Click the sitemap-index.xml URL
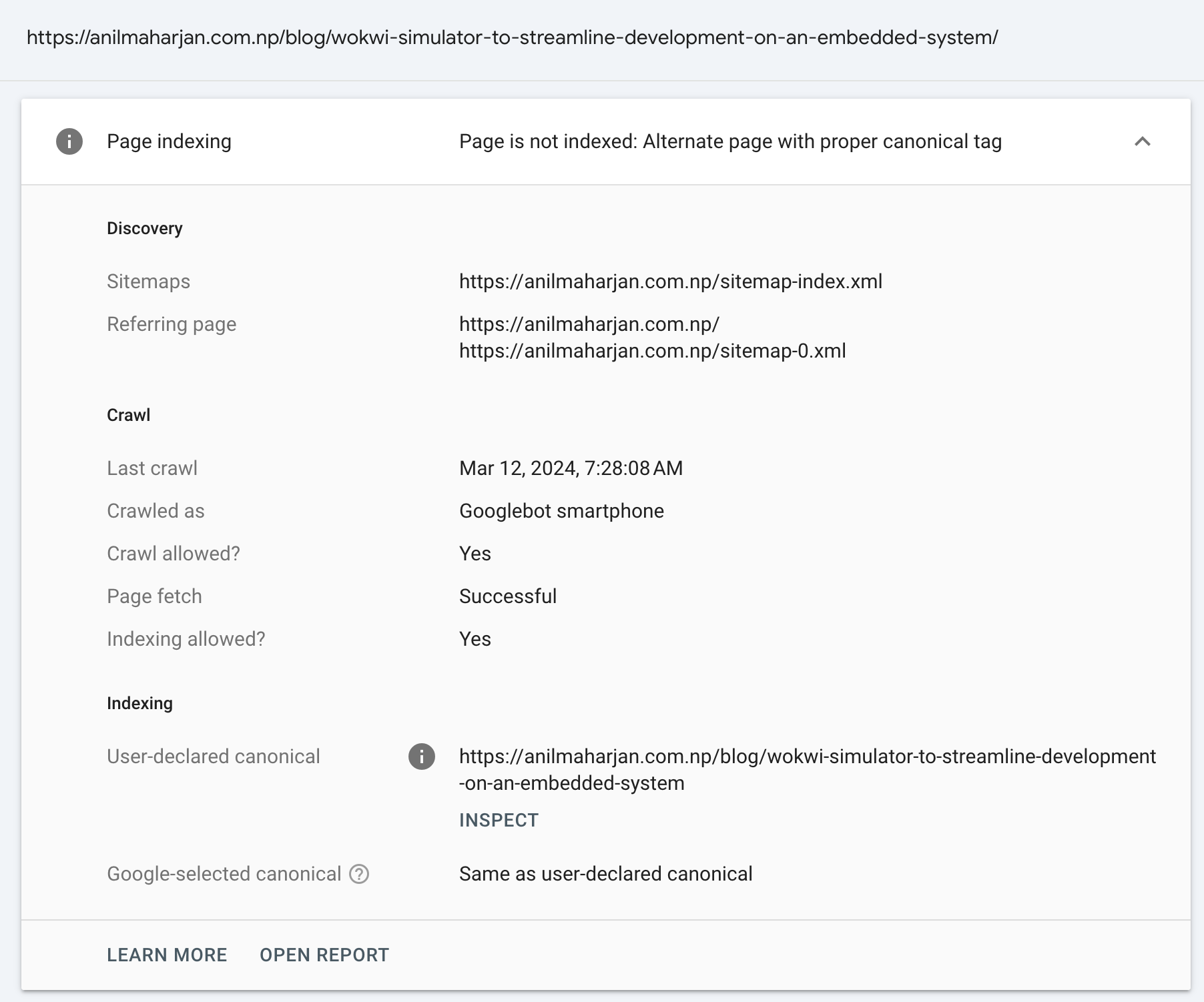 click(671, 282)
